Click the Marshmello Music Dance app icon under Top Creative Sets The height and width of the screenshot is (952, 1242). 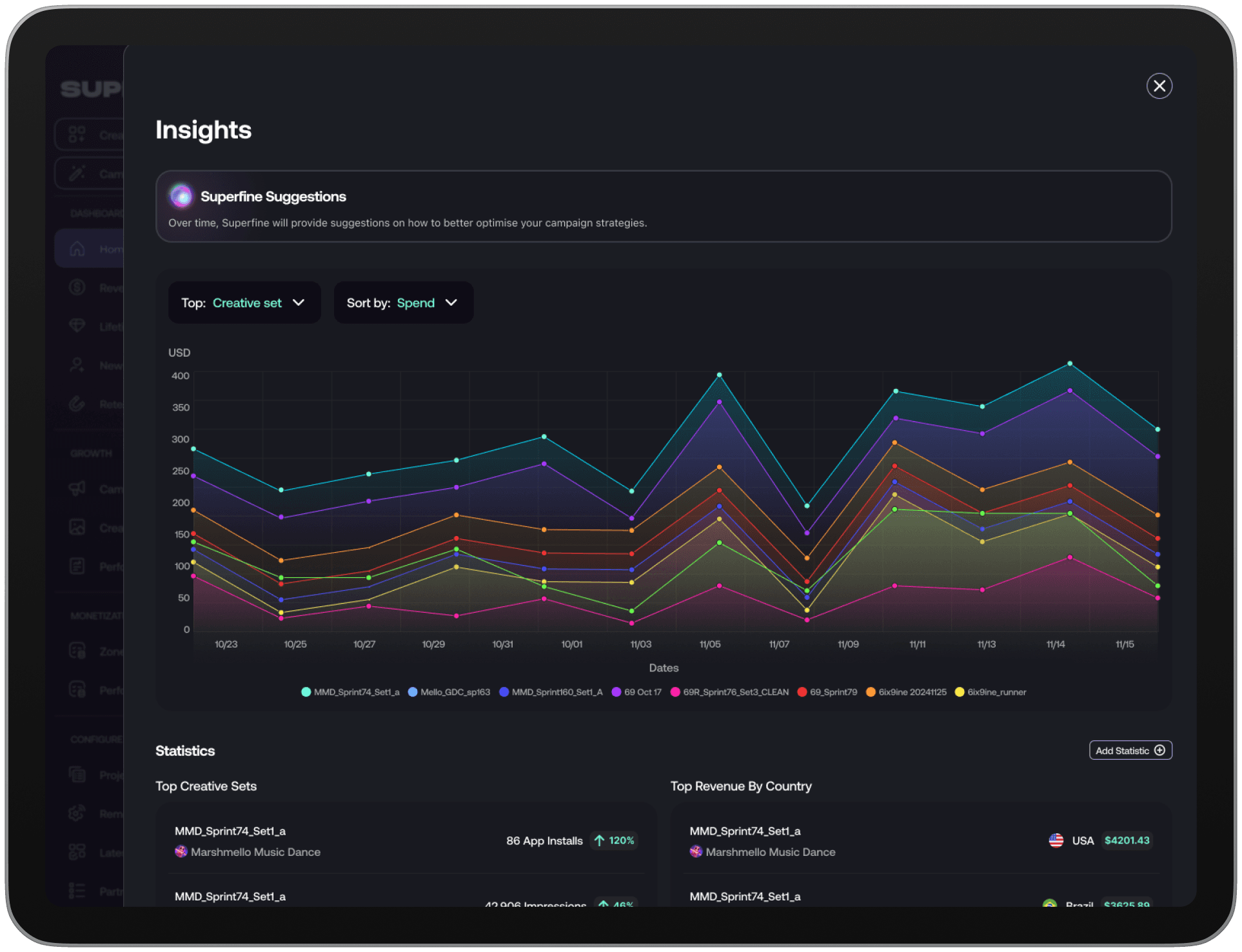pyautogui.click(x=181, y=851)
